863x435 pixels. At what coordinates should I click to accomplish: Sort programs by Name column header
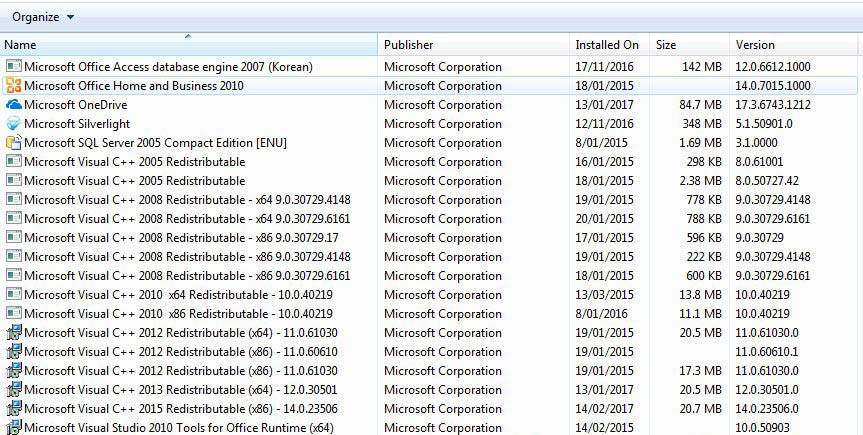[x=189, y=45]
